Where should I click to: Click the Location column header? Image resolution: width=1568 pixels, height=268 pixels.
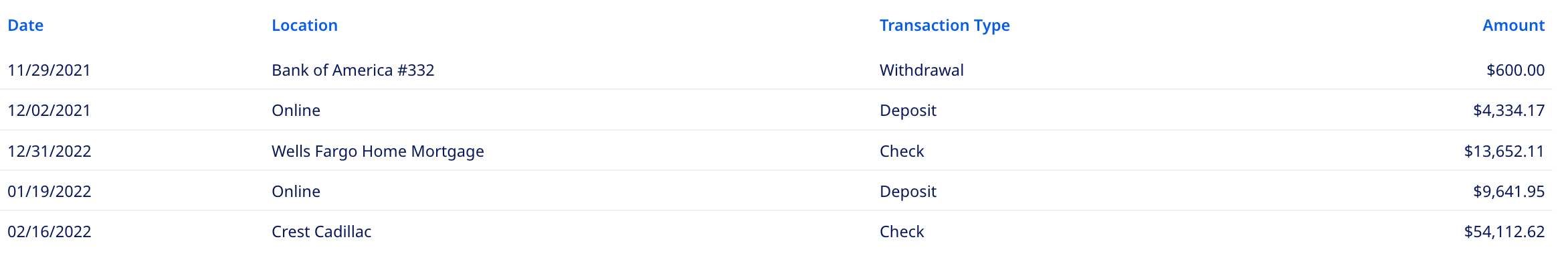click(x=304, y=25)
